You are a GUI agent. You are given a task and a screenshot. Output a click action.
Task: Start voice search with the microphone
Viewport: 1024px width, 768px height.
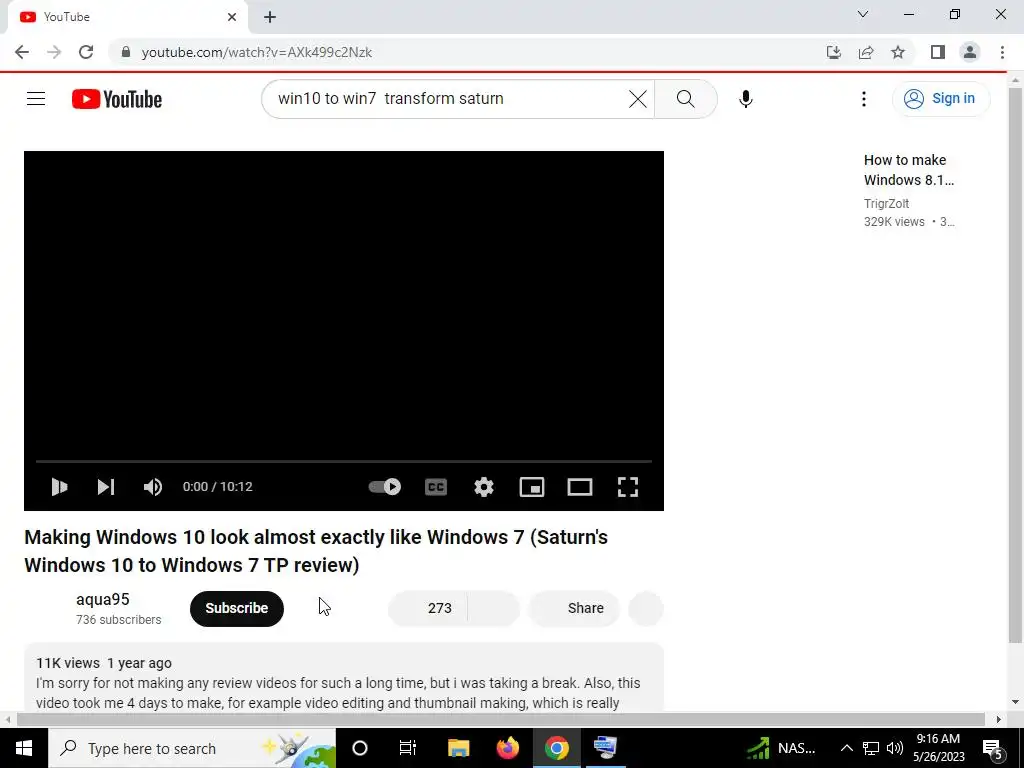(746, 99)
